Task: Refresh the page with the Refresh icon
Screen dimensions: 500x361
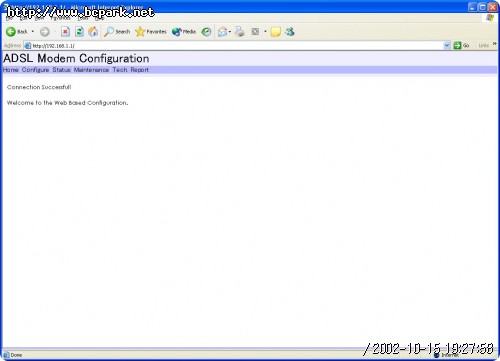Action: [x=79, y=32]
